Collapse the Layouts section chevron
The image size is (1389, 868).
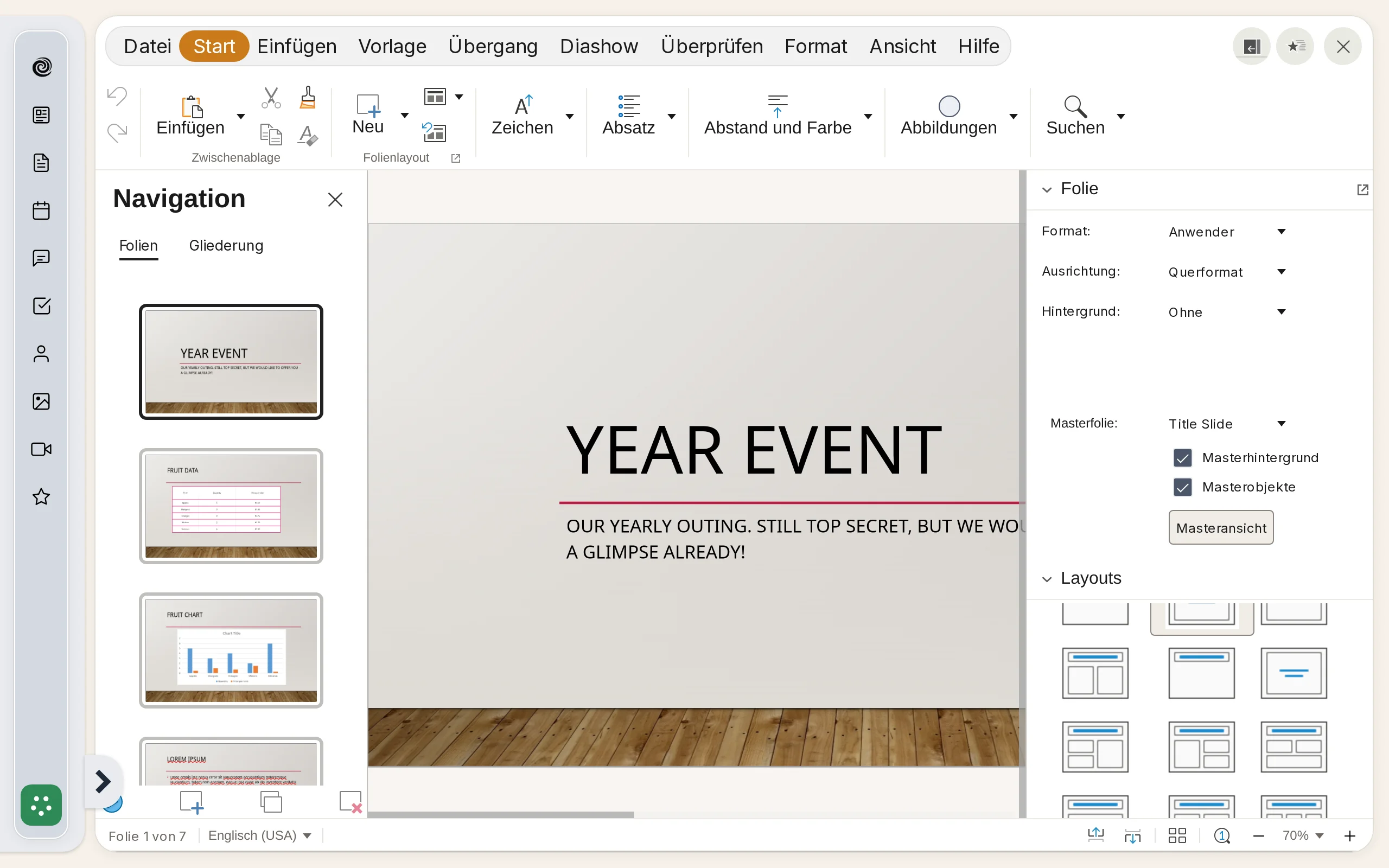click(1047, 579)
